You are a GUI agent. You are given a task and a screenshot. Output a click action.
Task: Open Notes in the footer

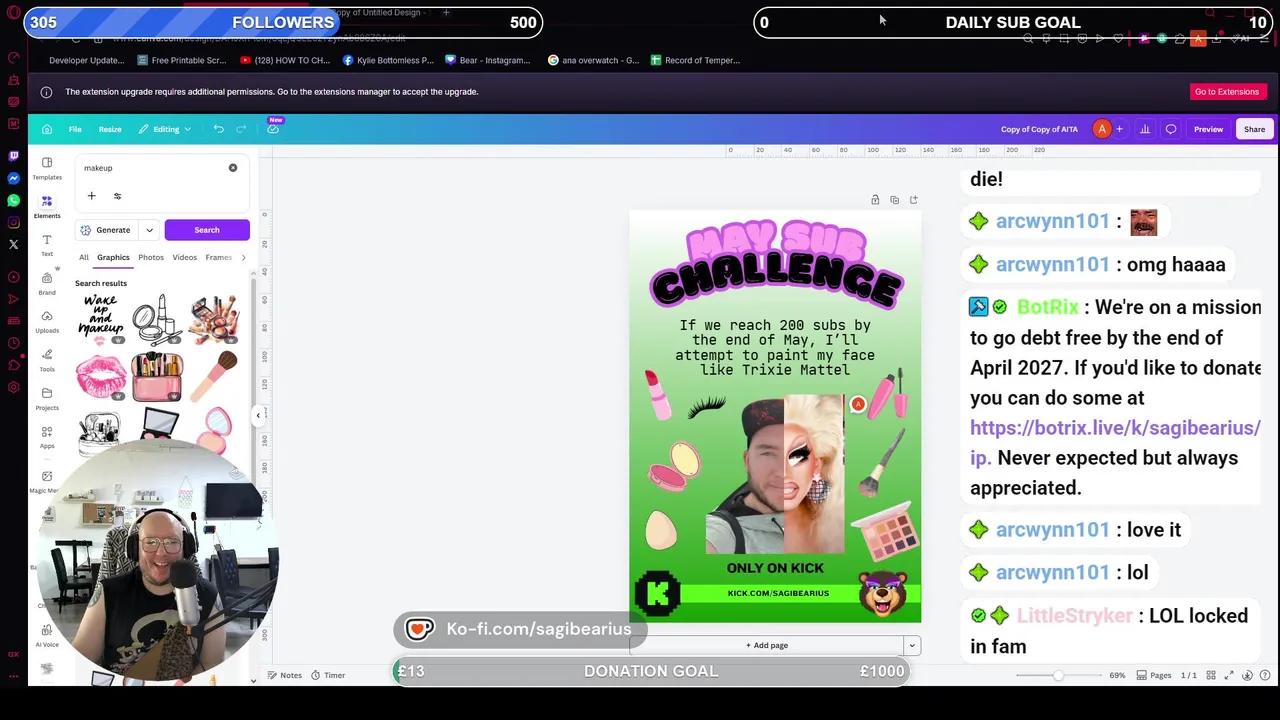click(x=283, y=675)
